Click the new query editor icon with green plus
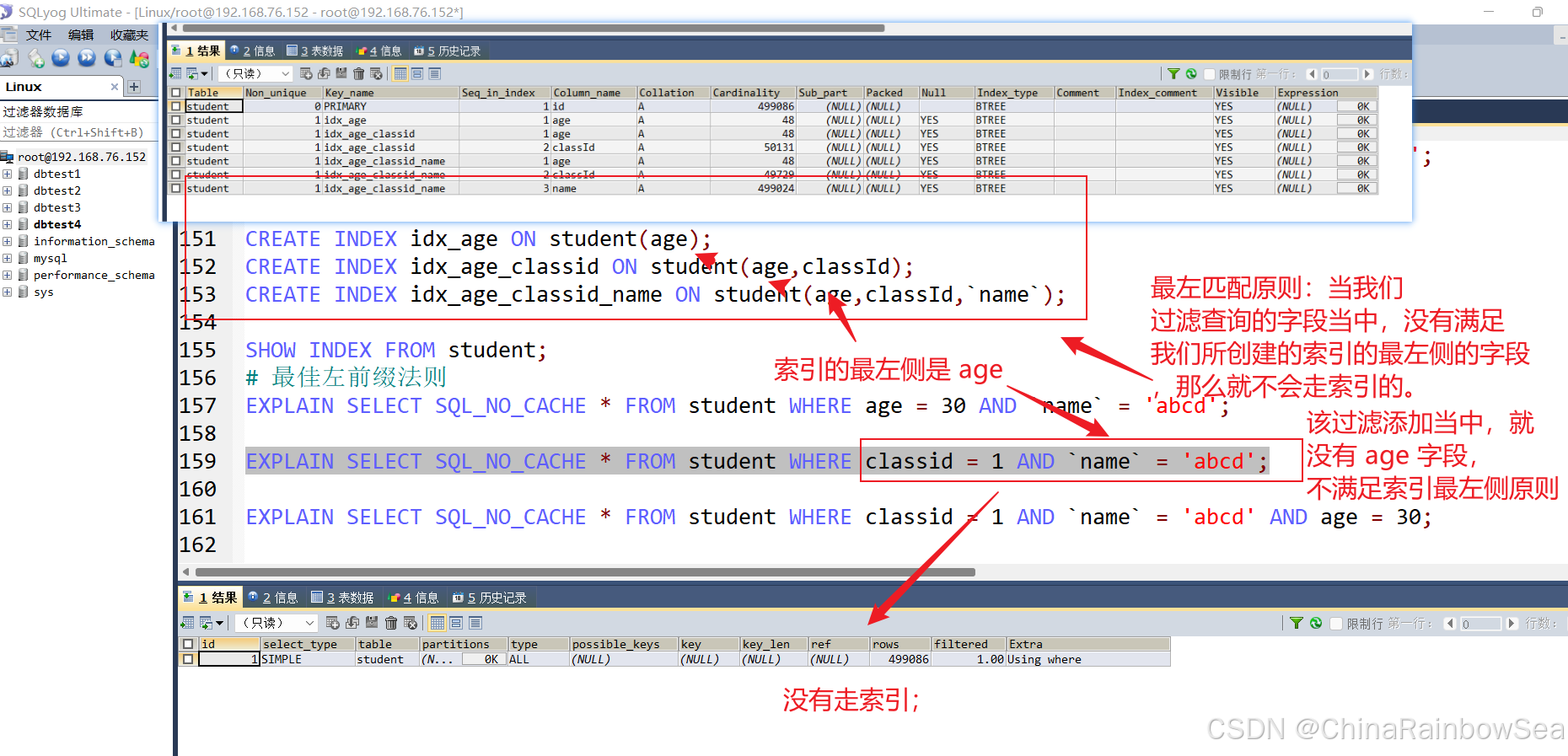Viewport: 1568px width, 756px height. point(35,58)
